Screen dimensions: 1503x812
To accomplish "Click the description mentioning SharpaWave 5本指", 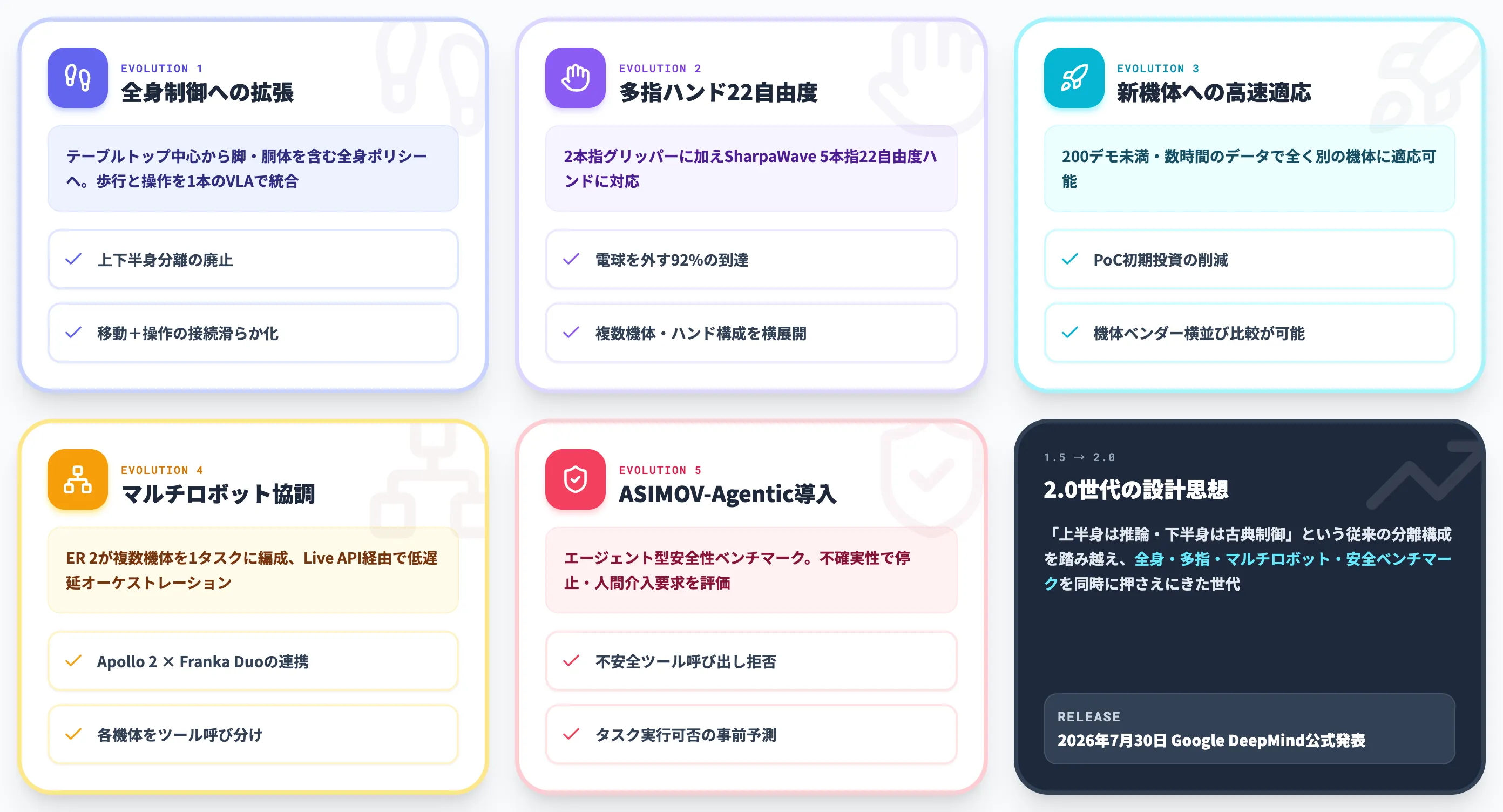I will tap(750, 168).
